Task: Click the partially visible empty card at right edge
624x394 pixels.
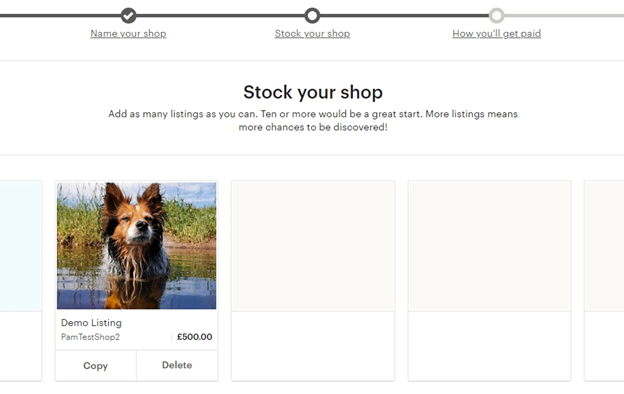Action: pos(604,281)
